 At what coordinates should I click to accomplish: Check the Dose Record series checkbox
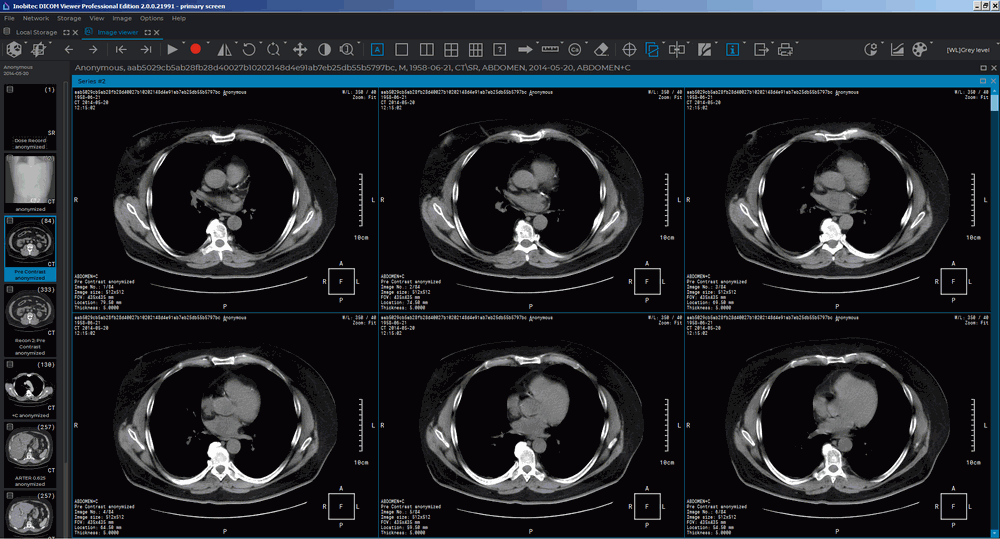(x=10, y=90)
